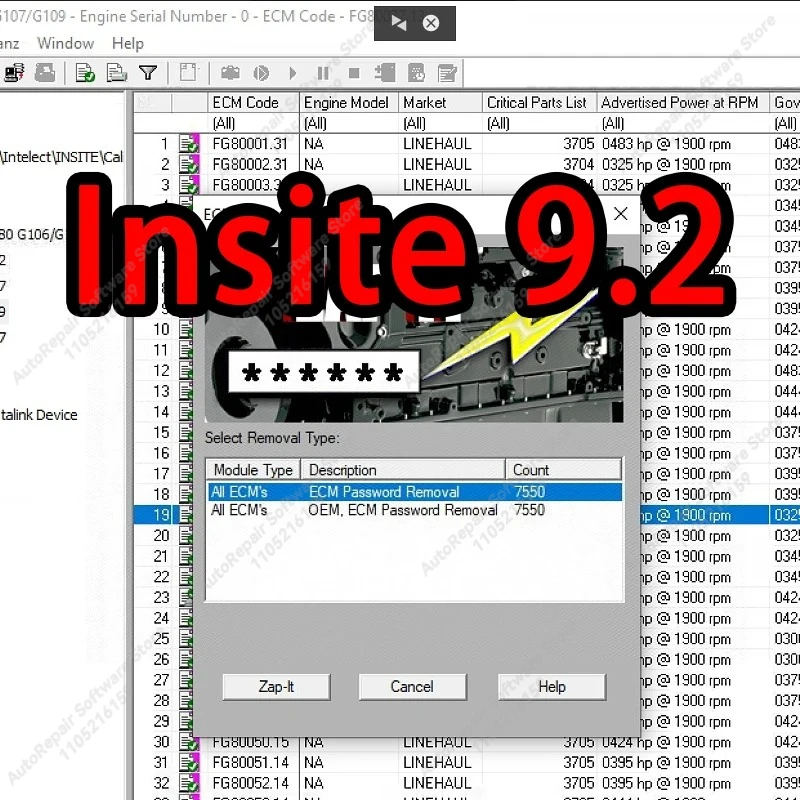Click the plain play arrow in toolbar
This screenshot has width=800, height=800.
click(x=292, y=73)
